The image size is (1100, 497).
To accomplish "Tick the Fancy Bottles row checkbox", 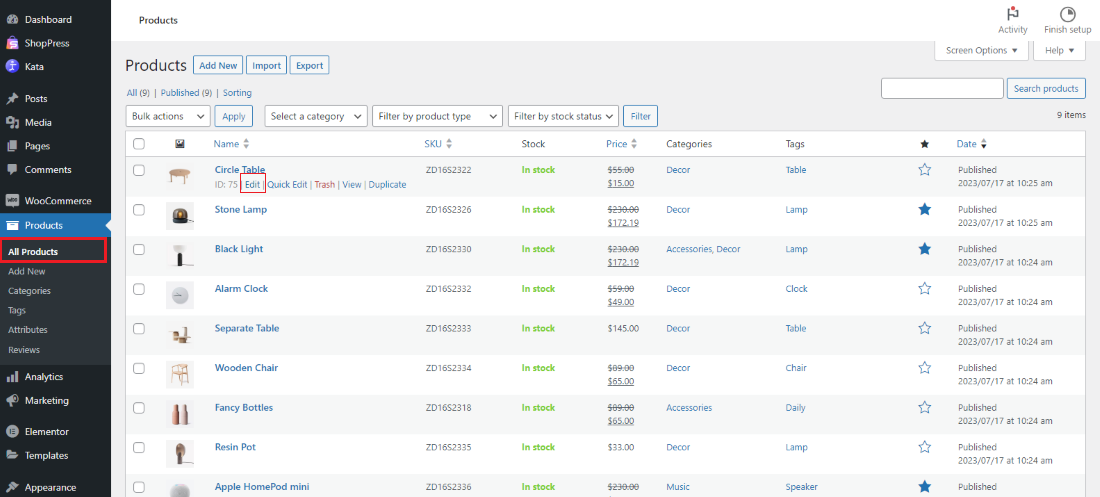I will (x=139, y=408).
